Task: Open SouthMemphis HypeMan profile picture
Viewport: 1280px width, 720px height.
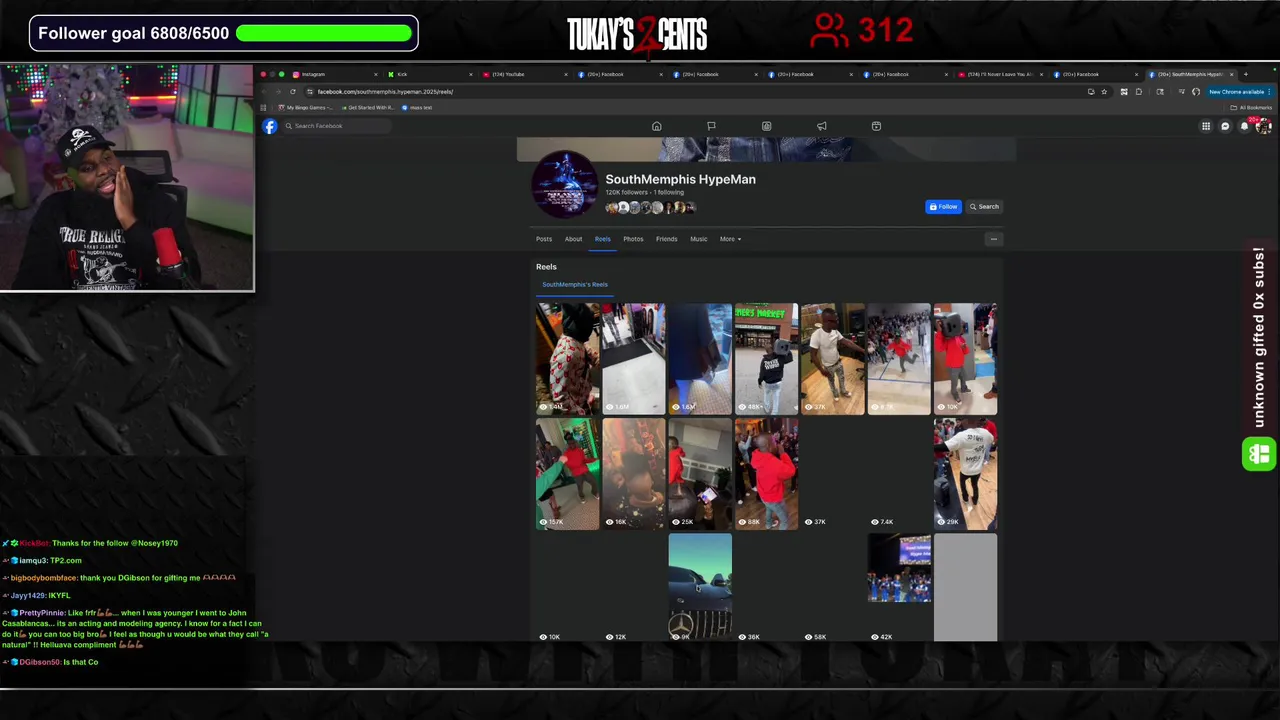Action: 564,185
